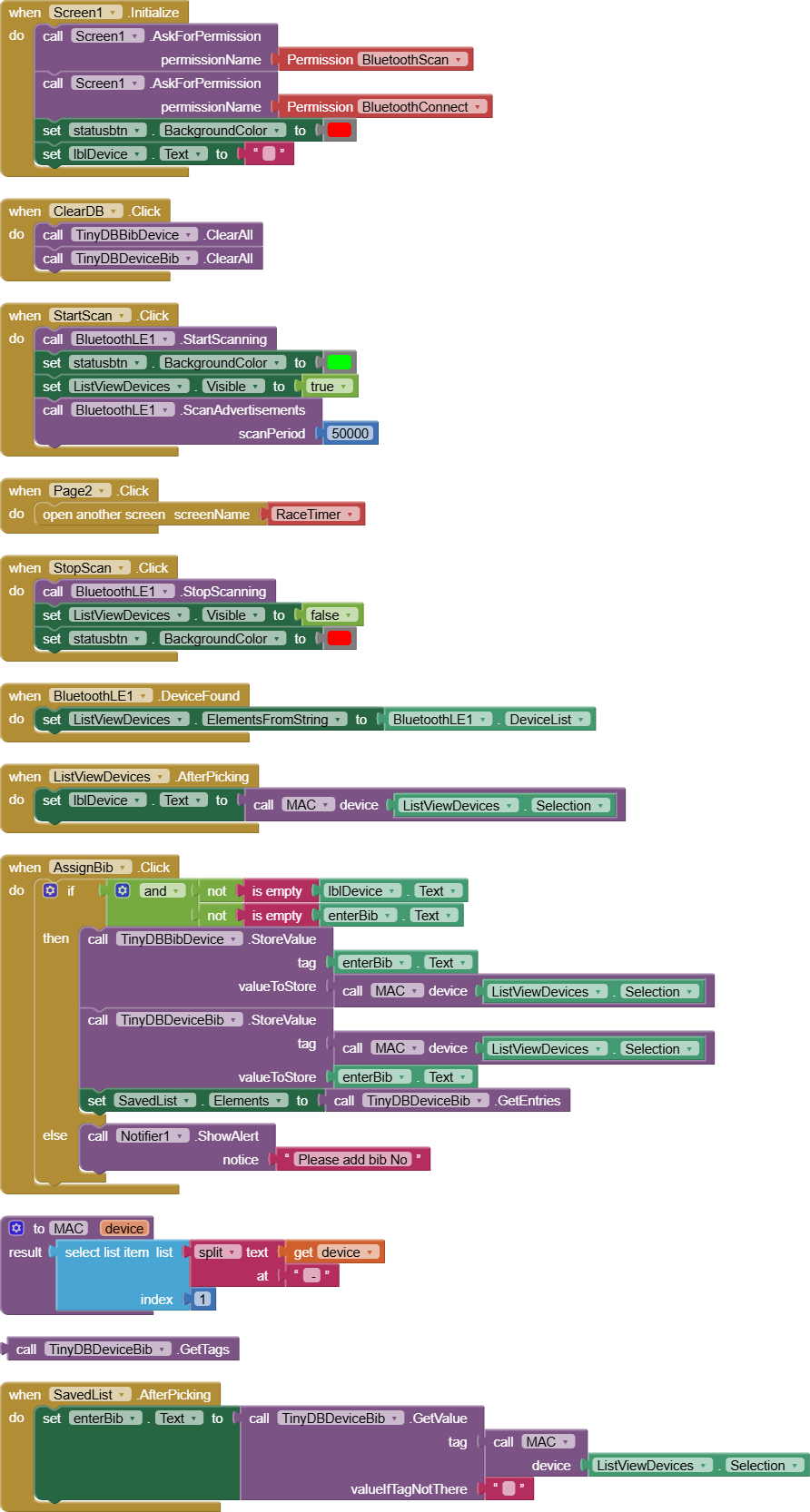Click the red color swatch in StopScan.Click
The image size is (810, 1512).
(340, 638)
